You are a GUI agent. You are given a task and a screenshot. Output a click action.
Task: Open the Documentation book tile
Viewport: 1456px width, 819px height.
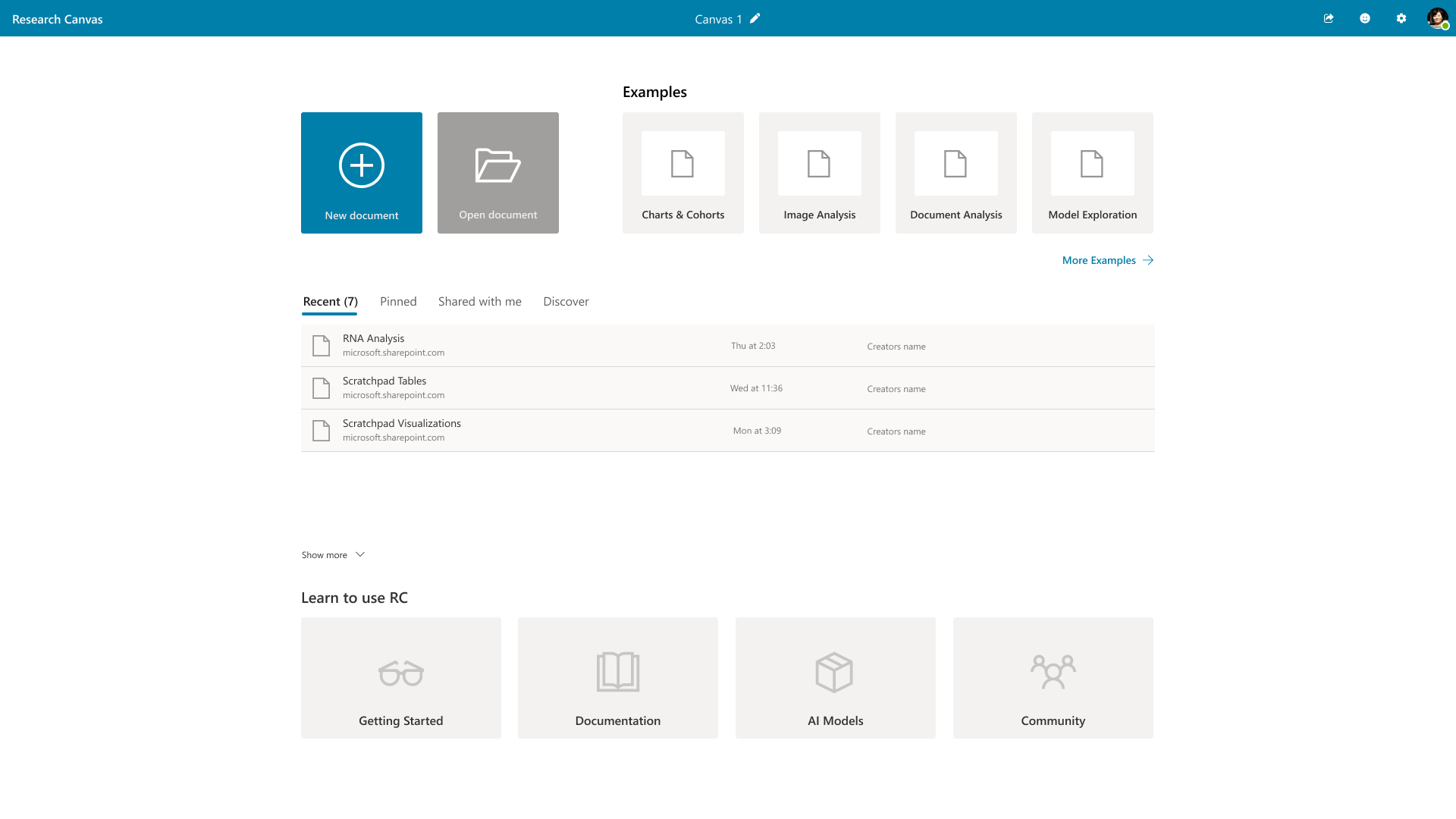tap(618, 678)
